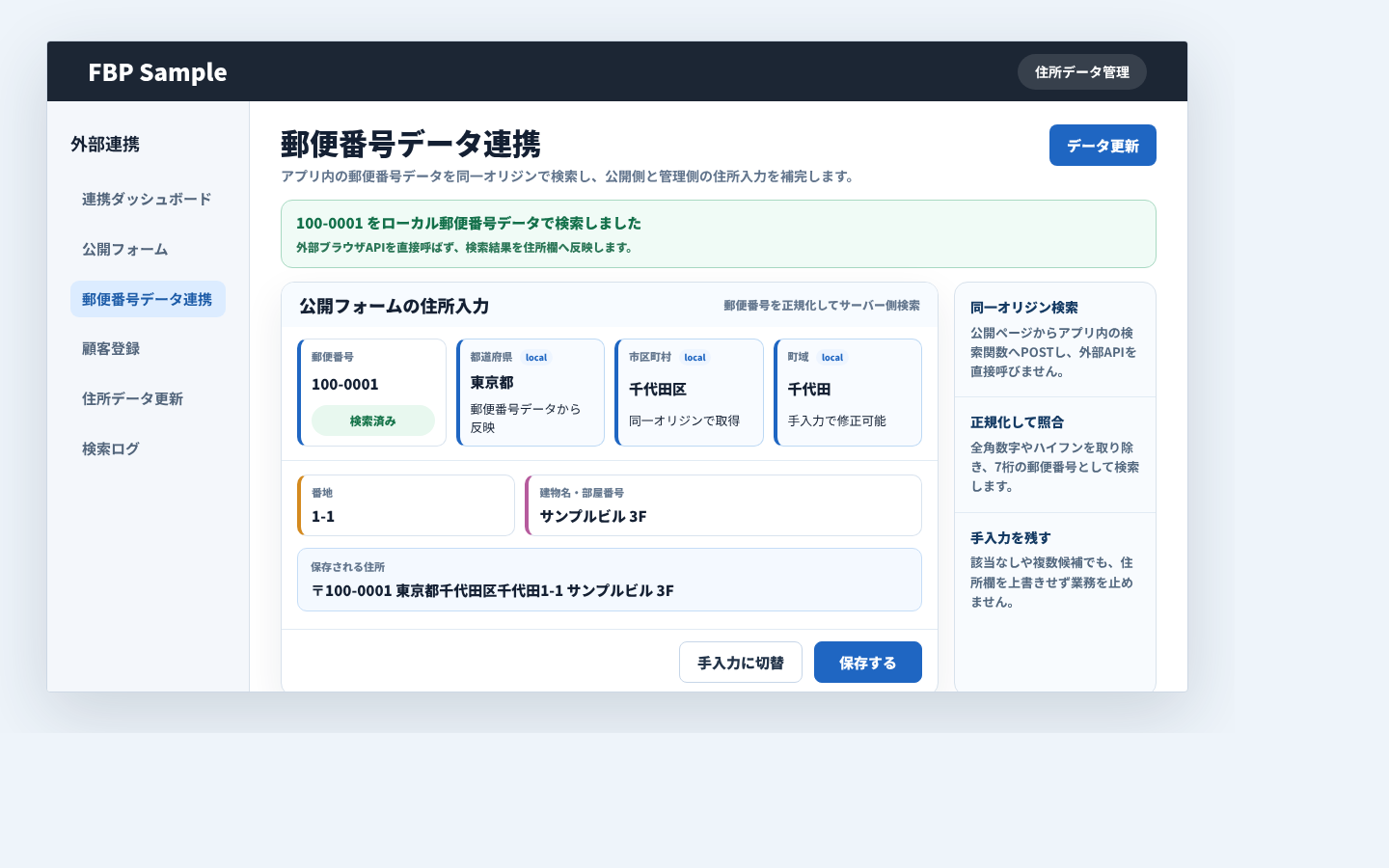This screenshot has height=868, width=1389.
Task: Click the 郵便番号データから反映 hint text
Action: coord(526,418)
